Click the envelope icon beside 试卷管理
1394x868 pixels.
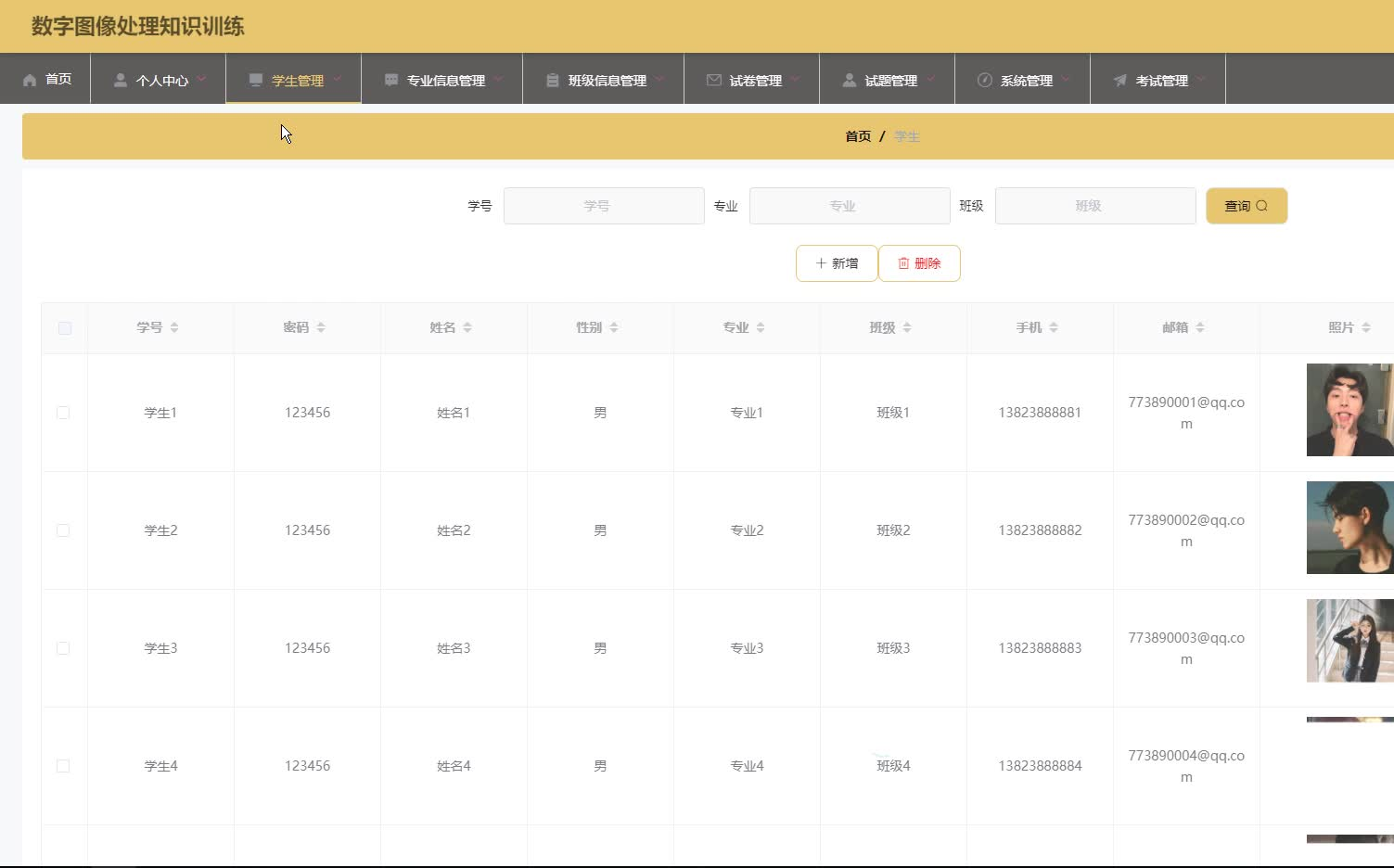click(714, 81)
